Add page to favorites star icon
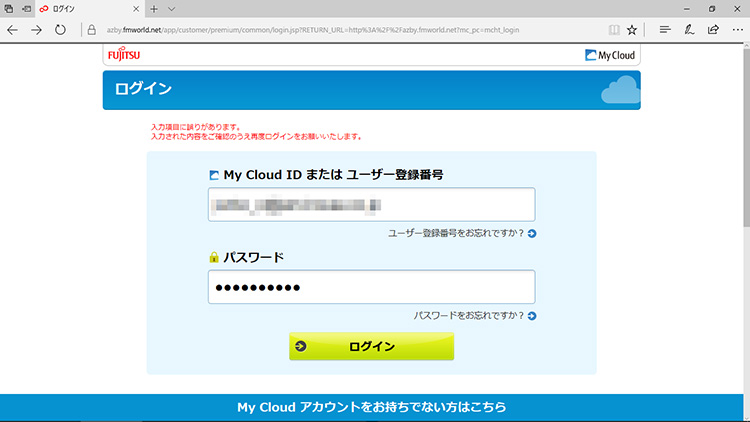This screenshot has width=750, height=422. (x=631, y=30)
